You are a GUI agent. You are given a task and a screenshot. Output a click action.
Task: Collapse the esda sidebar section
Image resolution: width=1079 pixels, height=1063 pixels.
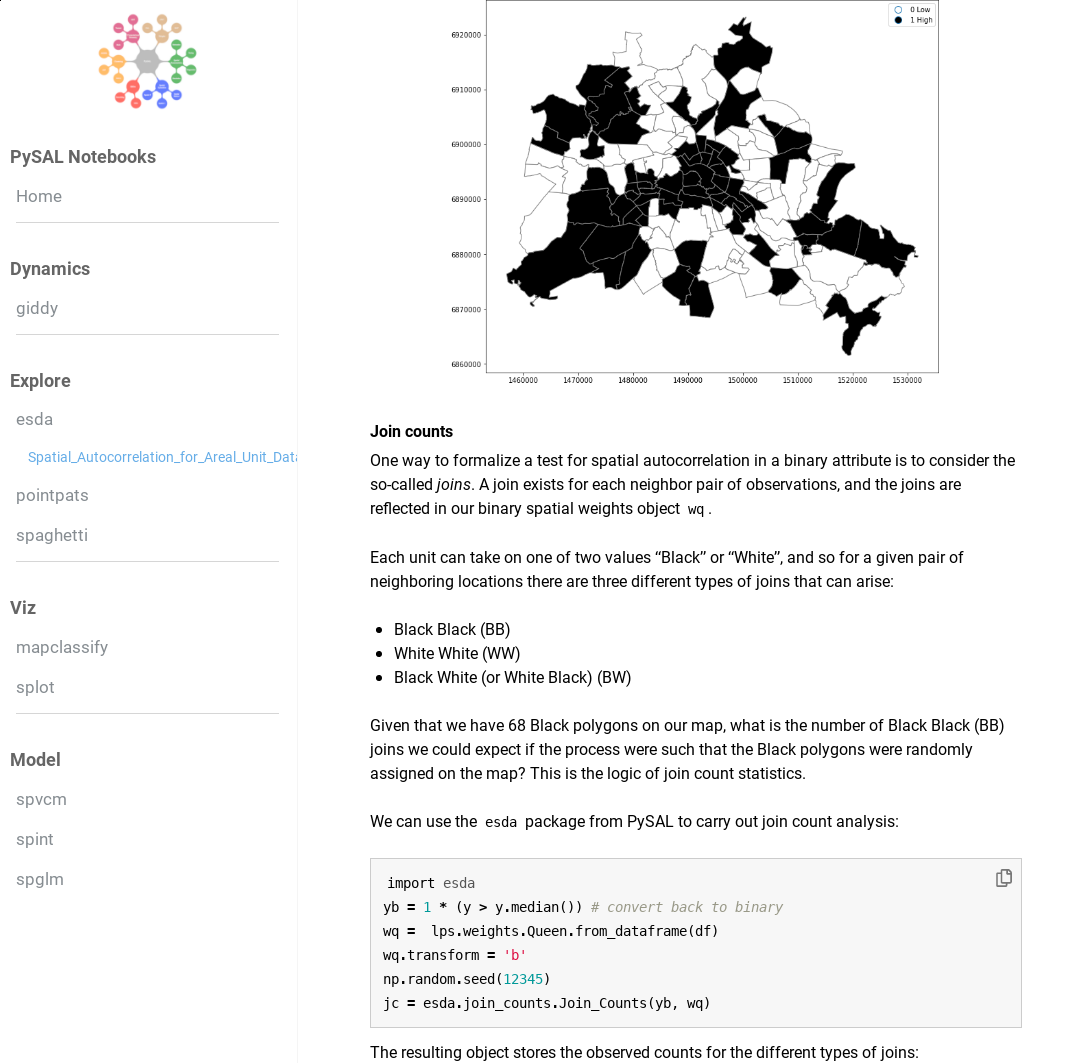click(35, 419)
